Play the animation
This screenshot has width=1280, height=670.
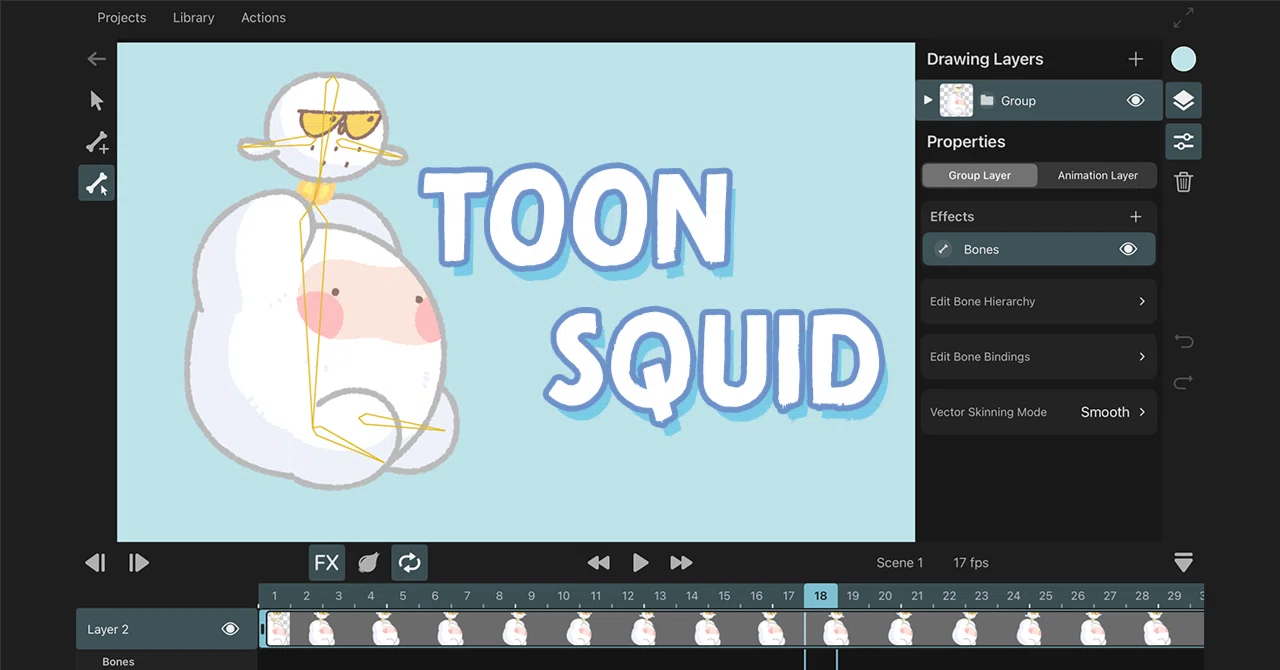click(x=640, y=563)
